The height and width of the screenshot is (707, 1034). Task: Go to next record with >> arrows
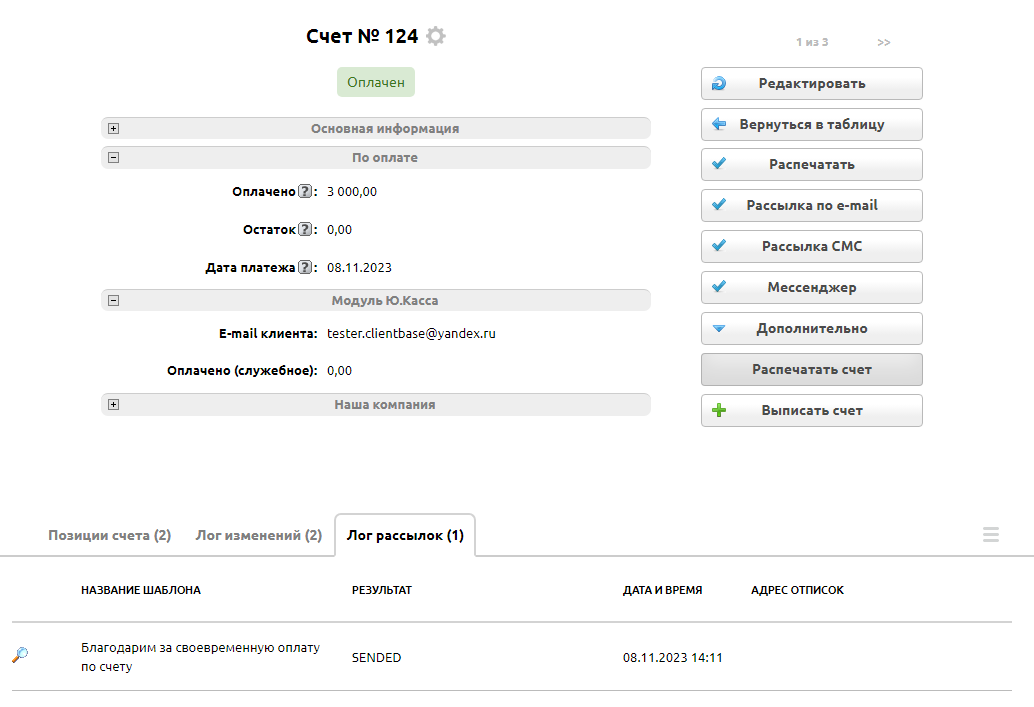coord(884,42)
